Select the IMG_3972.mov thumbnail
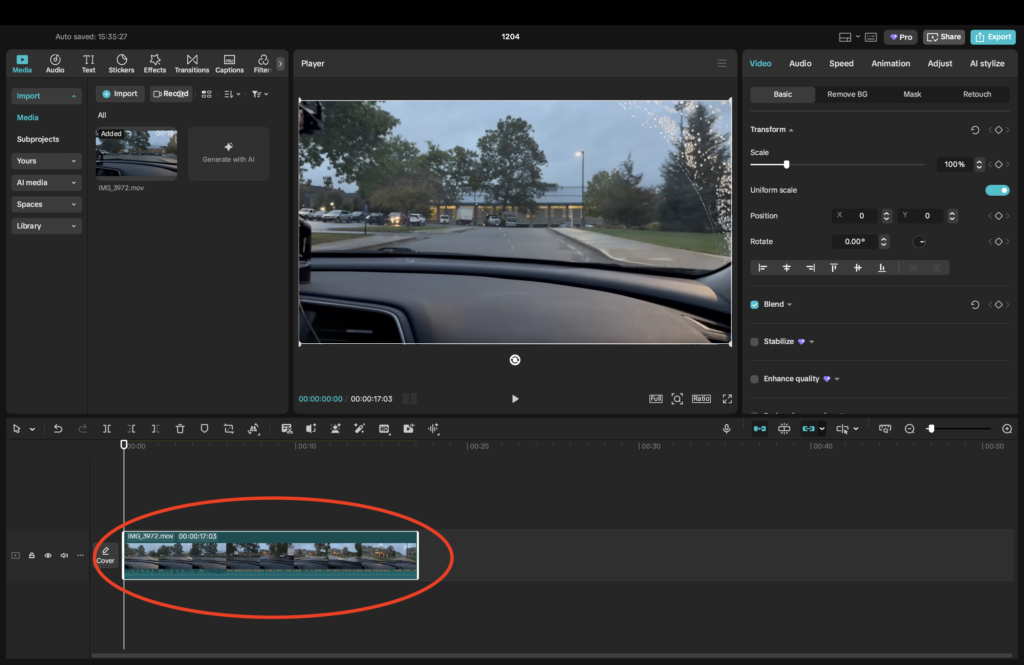 click(x=137, y=155)
